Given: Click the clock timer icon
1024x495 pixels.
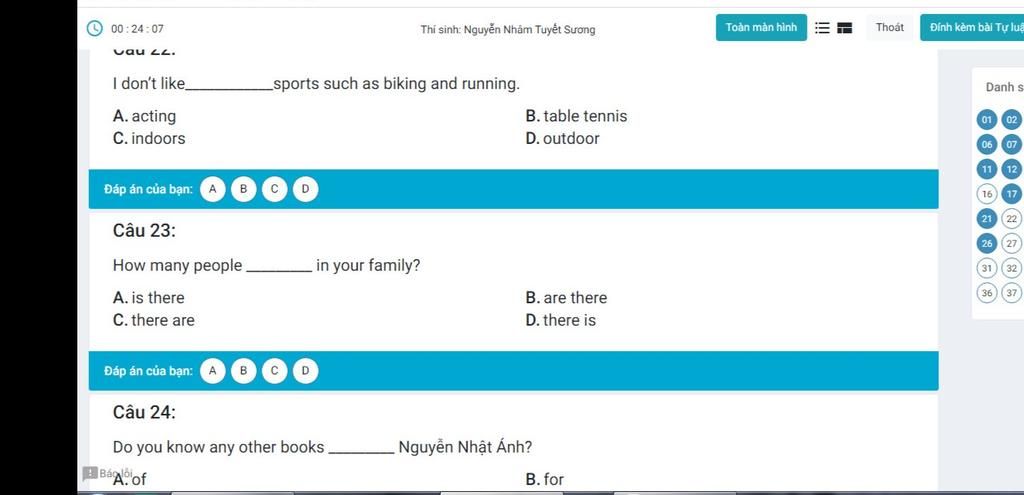Looking at the screenshot, I should click(95, 28).
